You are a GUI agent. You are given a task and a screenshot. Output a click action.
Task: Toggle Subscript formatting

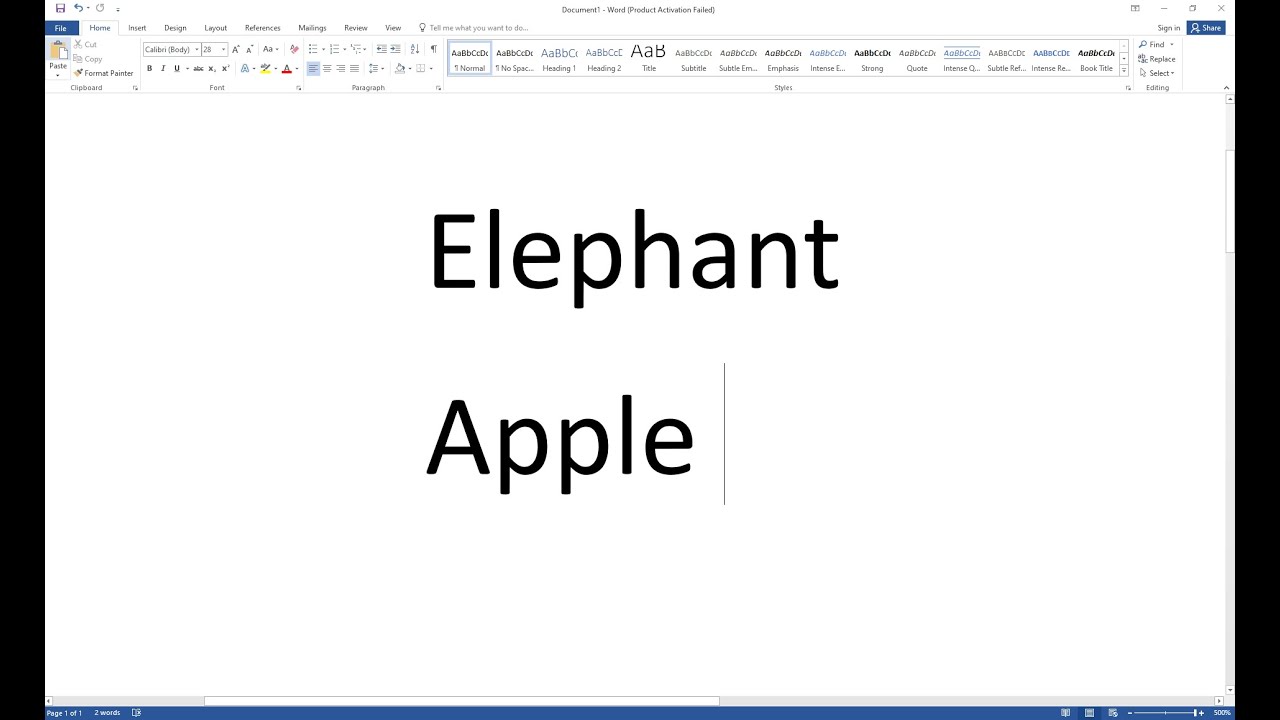coord(212,69)
